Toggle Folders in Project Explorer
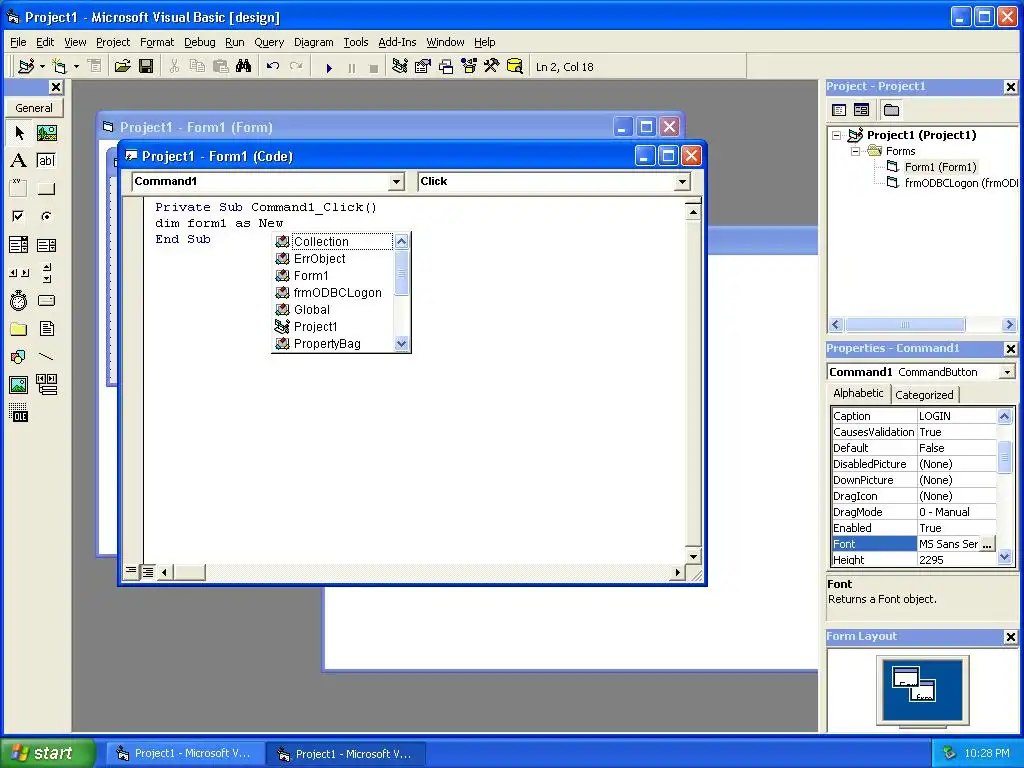 pyautogui.click(x=891, y=110)
